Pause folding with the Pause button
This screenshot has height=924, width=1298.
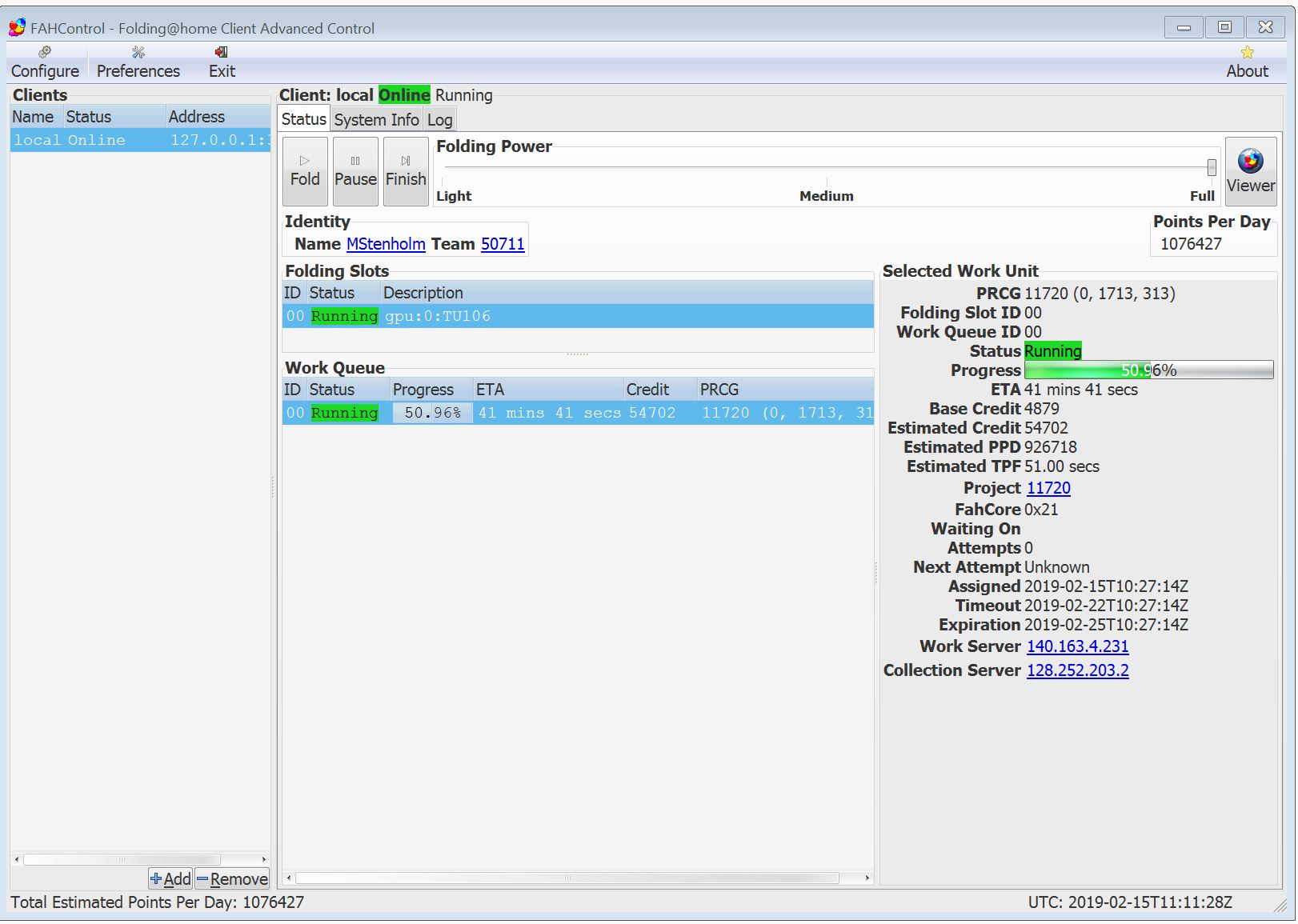pos(355,171)
